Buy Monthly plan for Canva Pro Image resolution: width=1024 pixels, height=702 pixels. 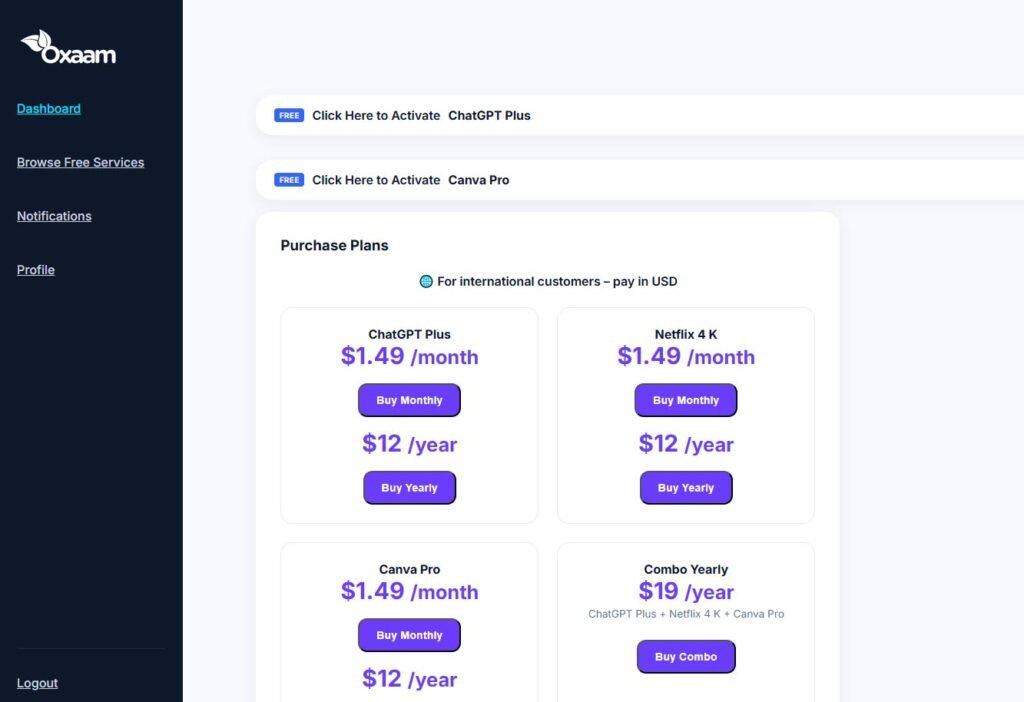click(x=409, y=635)
